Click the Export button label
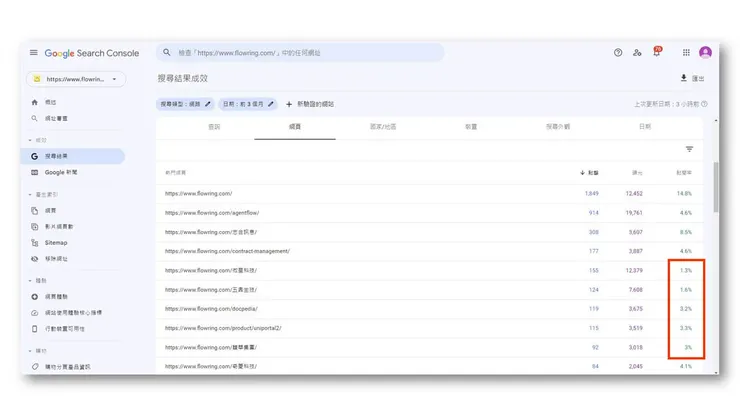 [698, 78]
